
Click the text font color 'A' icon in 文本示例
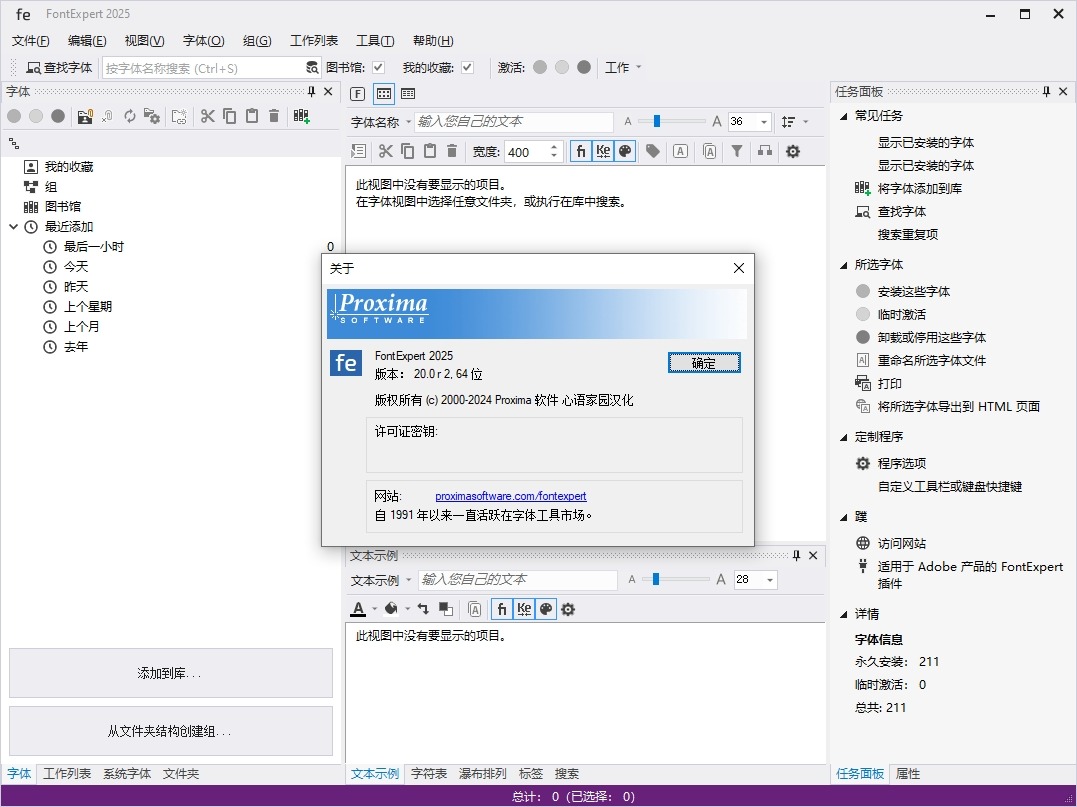coord(358,609)
